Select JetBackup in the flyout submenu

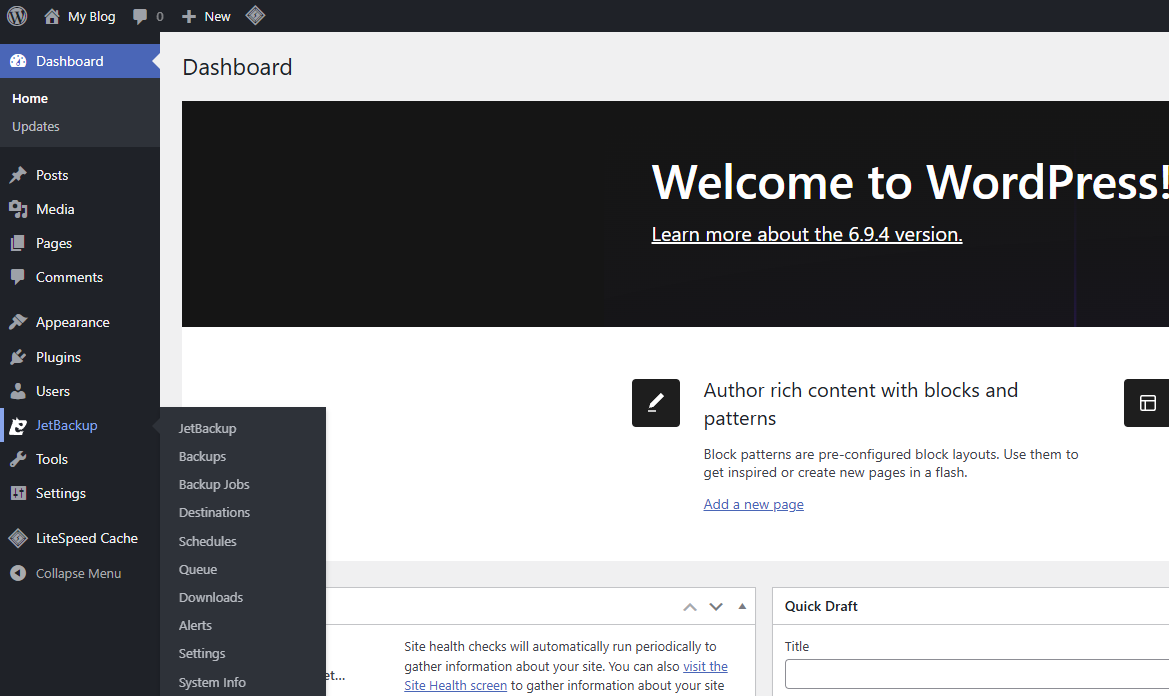(x=207, y=428)
